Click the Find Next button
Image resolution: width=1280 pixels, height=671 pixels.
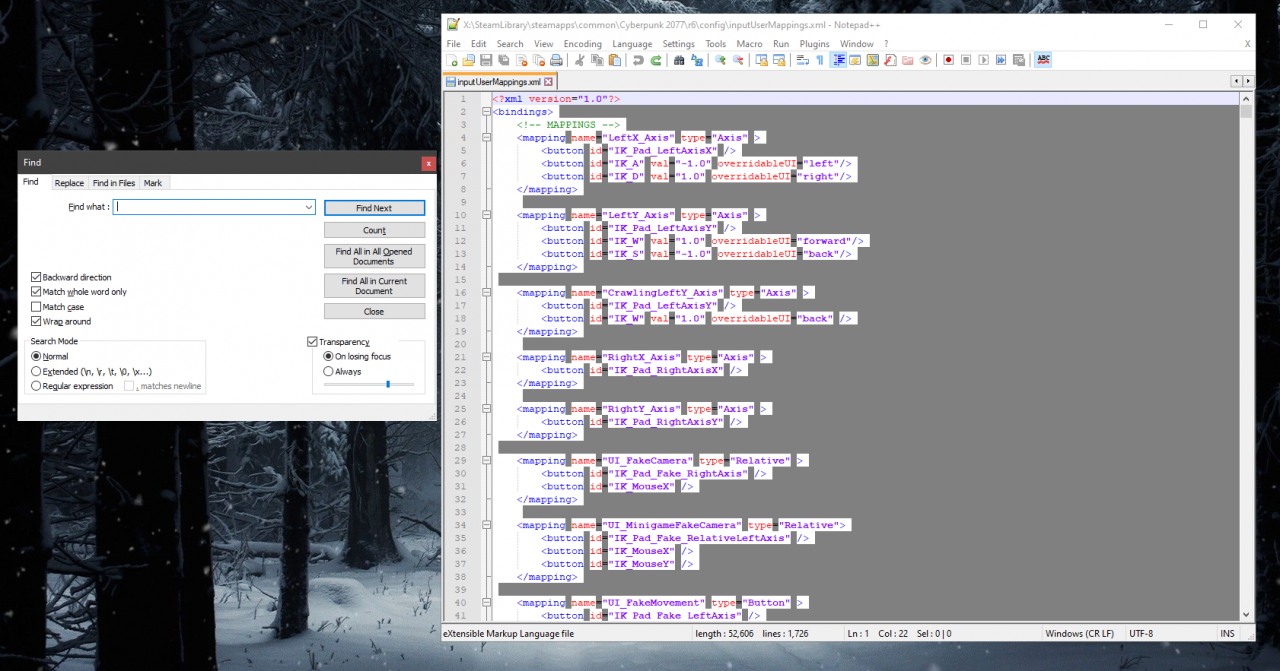click(374, 208)
